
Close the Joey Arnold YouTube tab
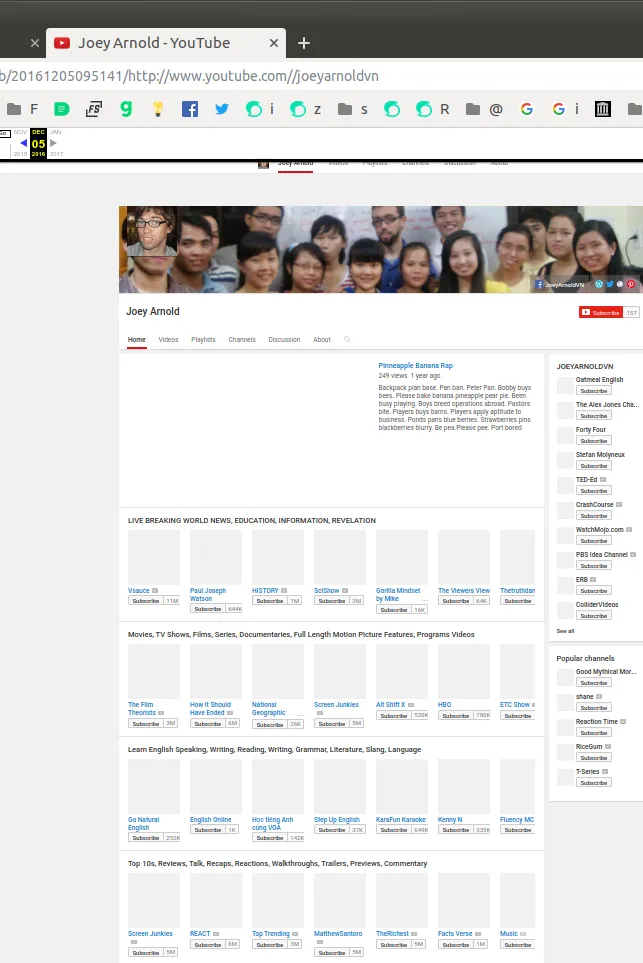pos(274,43)
